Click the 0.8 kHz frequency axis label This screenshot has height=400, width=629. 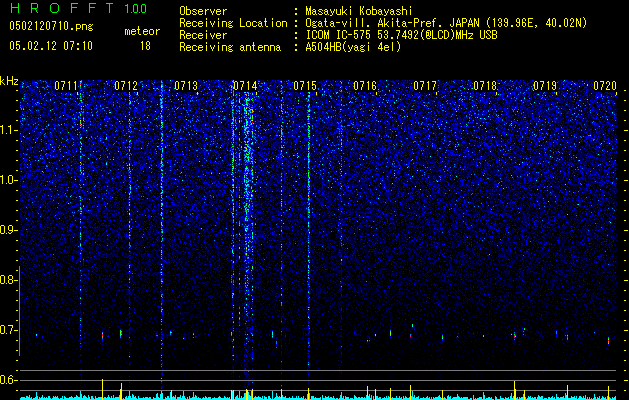[x=9, y=280]
